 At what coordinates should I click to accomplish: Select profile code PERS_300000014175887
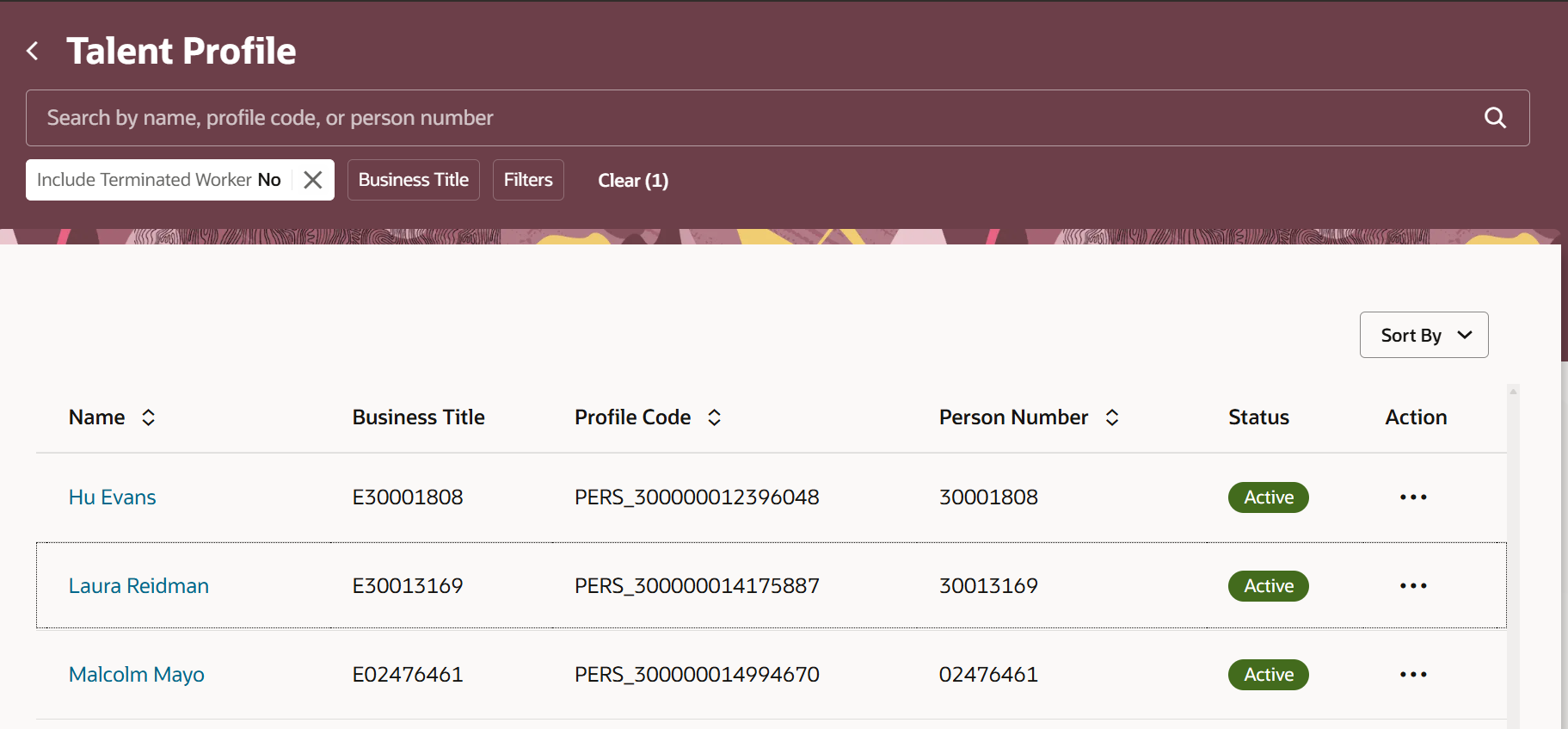coord(697,586)
